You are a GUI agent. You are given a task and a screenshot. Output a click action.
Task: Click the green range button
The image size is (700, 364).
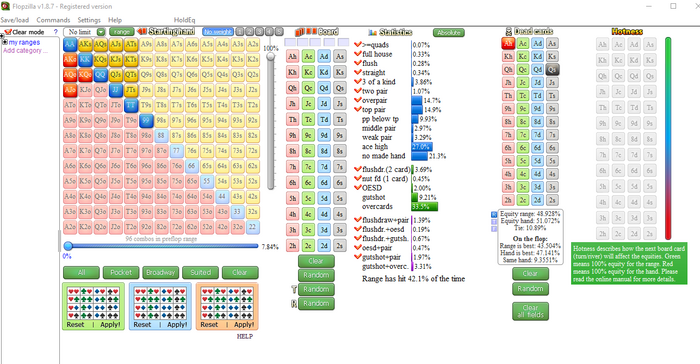pyautogui.click(x=122, y=32)
